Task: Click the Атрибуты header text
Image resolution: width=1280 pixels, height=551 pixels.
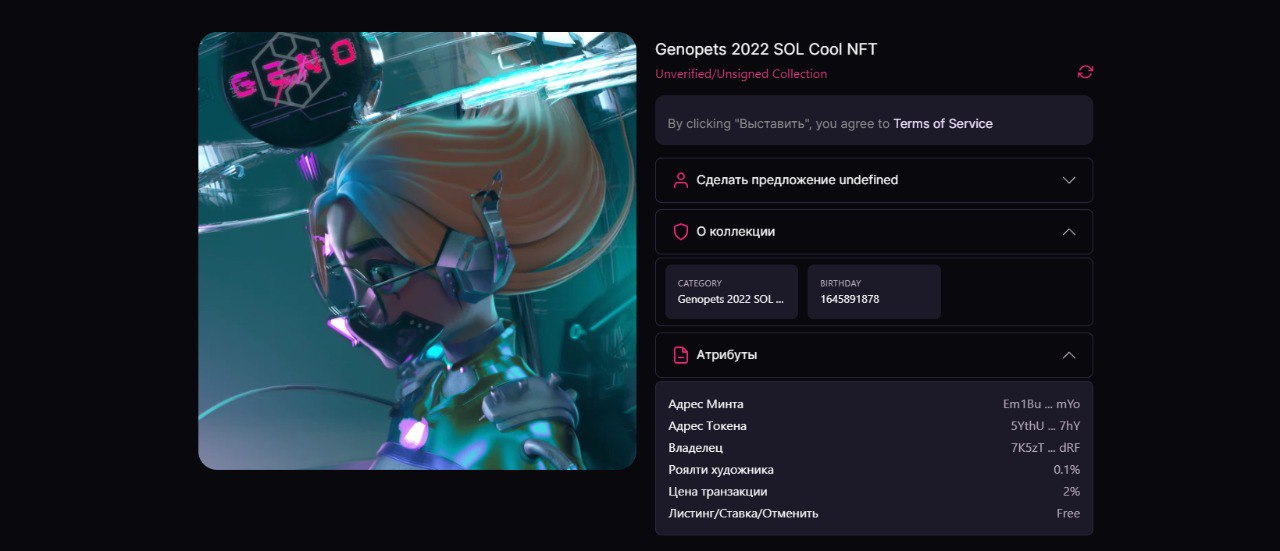Action: pyautogui.click(x=727, y=355)
